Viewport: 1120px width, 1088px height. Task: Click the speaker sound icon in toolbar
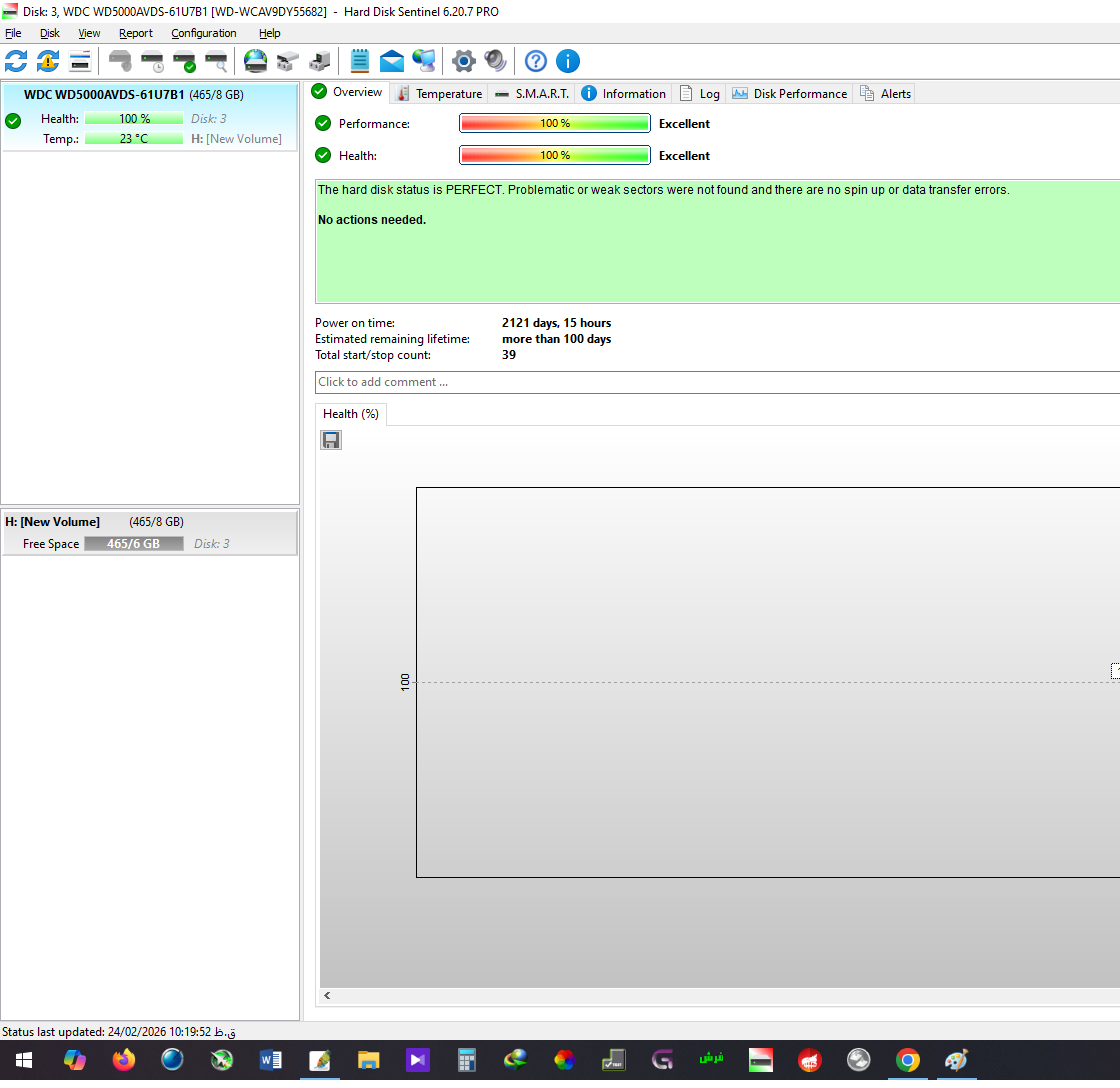click(x=495, y=61)
